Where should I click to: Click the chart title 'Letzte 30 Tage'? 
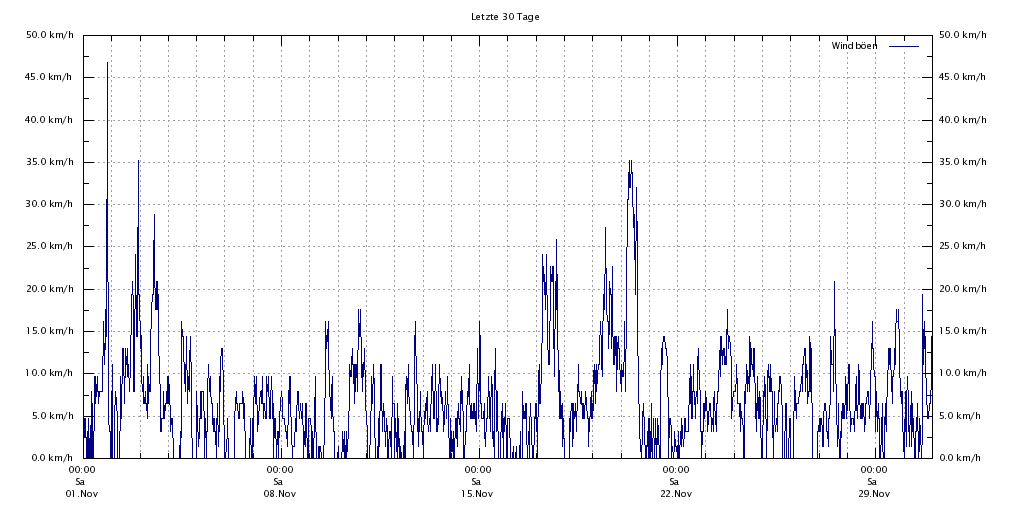coord(505,17)
